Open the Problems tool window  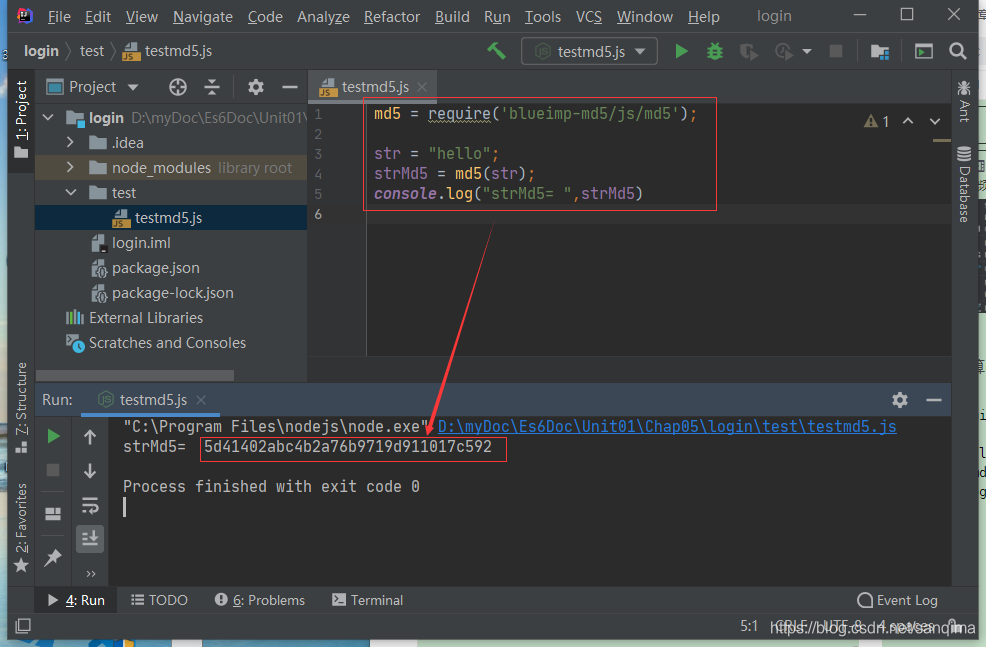click(260, 600)
